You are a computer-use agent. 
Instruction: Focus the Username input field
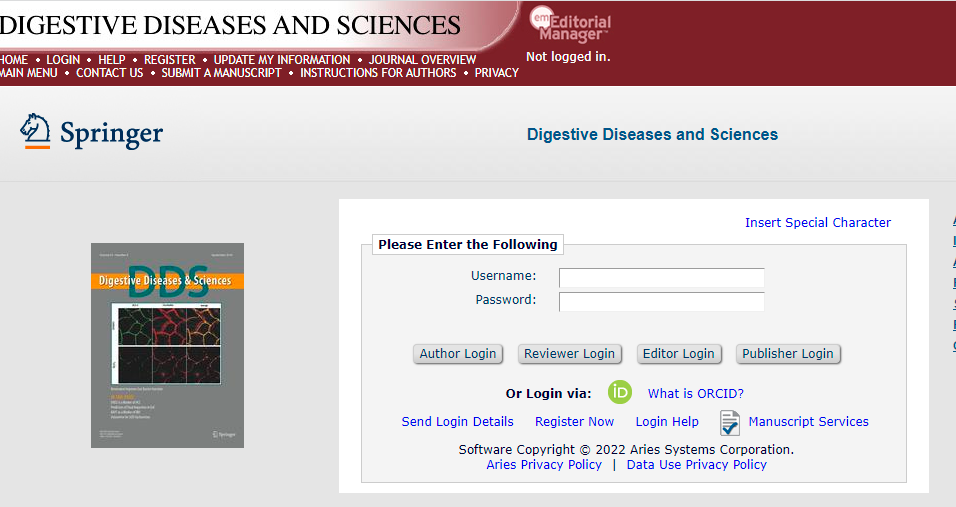pos(661,277)
